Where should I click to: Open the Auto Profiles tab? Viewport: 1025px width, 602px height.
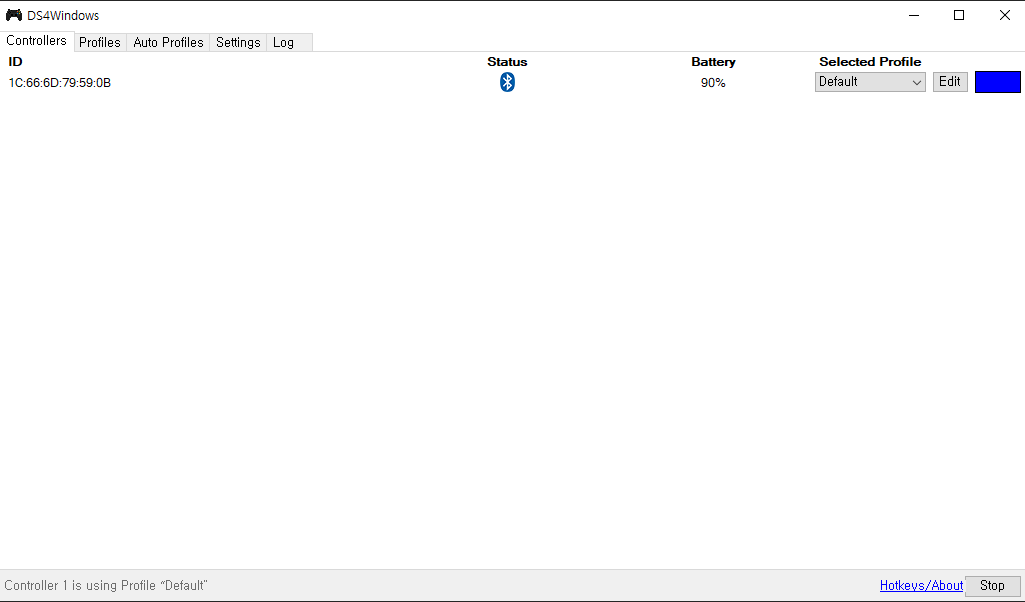tap(169, 42)
